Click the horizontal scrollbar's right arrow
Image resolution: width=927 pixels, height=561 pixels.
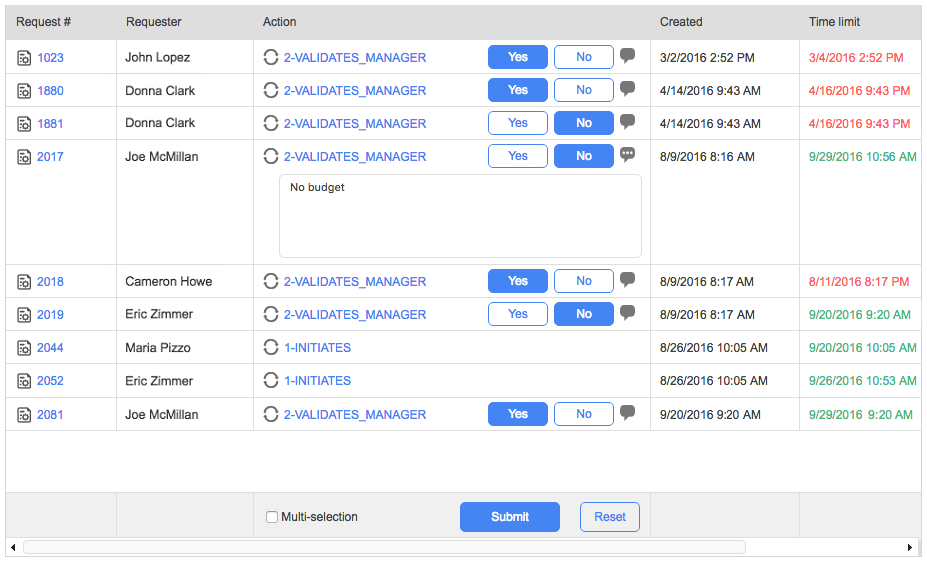pos(910,548)
